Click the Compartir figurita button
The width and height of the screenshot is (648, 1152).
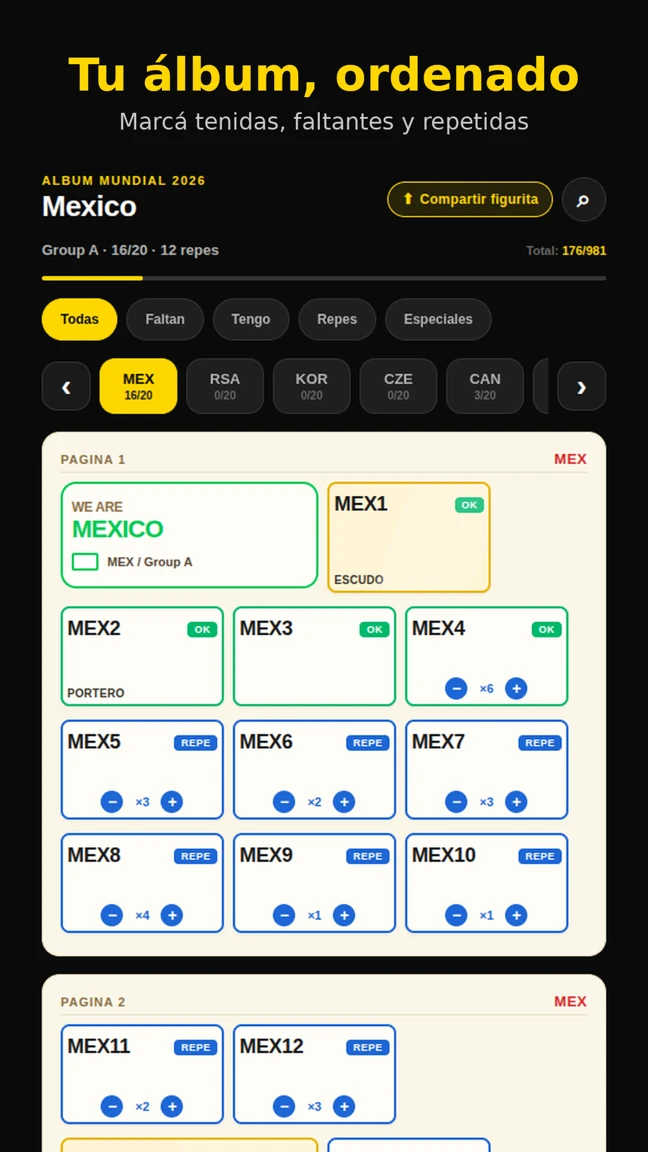(x=470, y=199)
